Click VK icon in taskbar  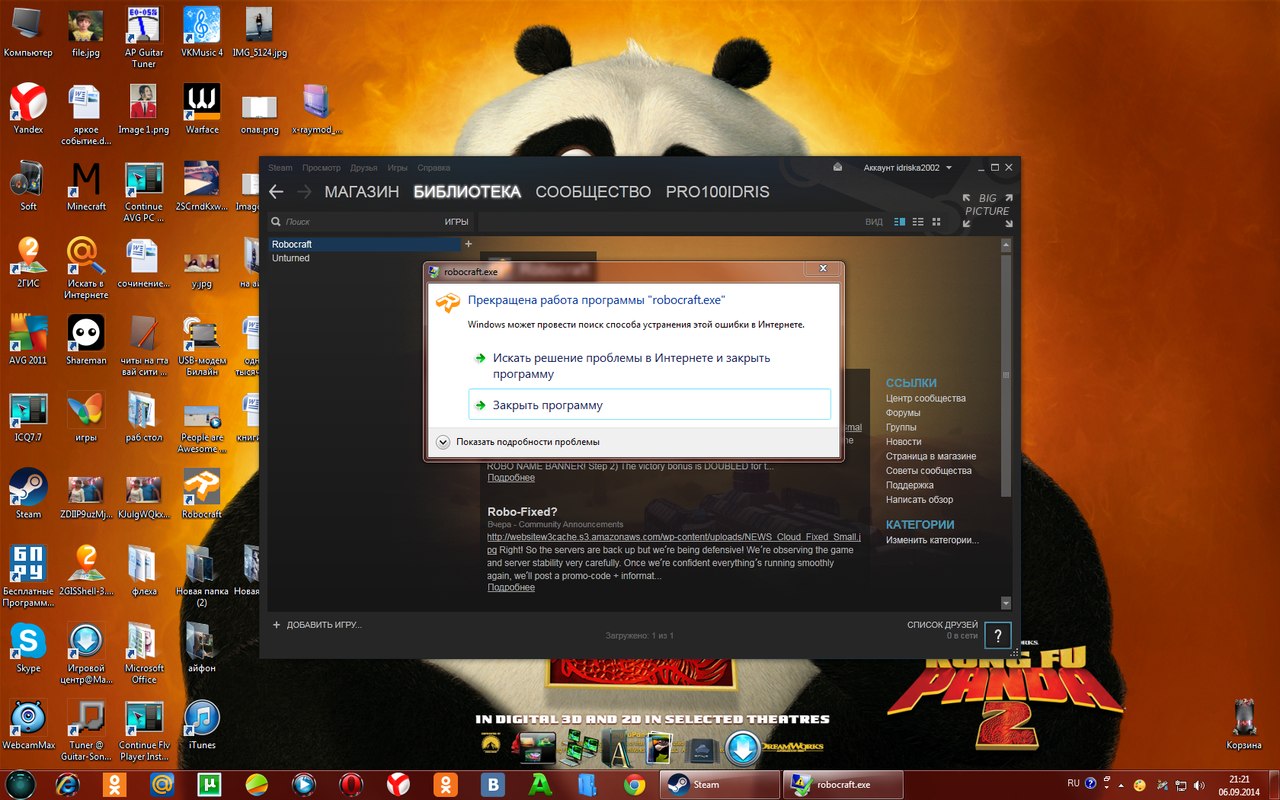coord(492,785)
